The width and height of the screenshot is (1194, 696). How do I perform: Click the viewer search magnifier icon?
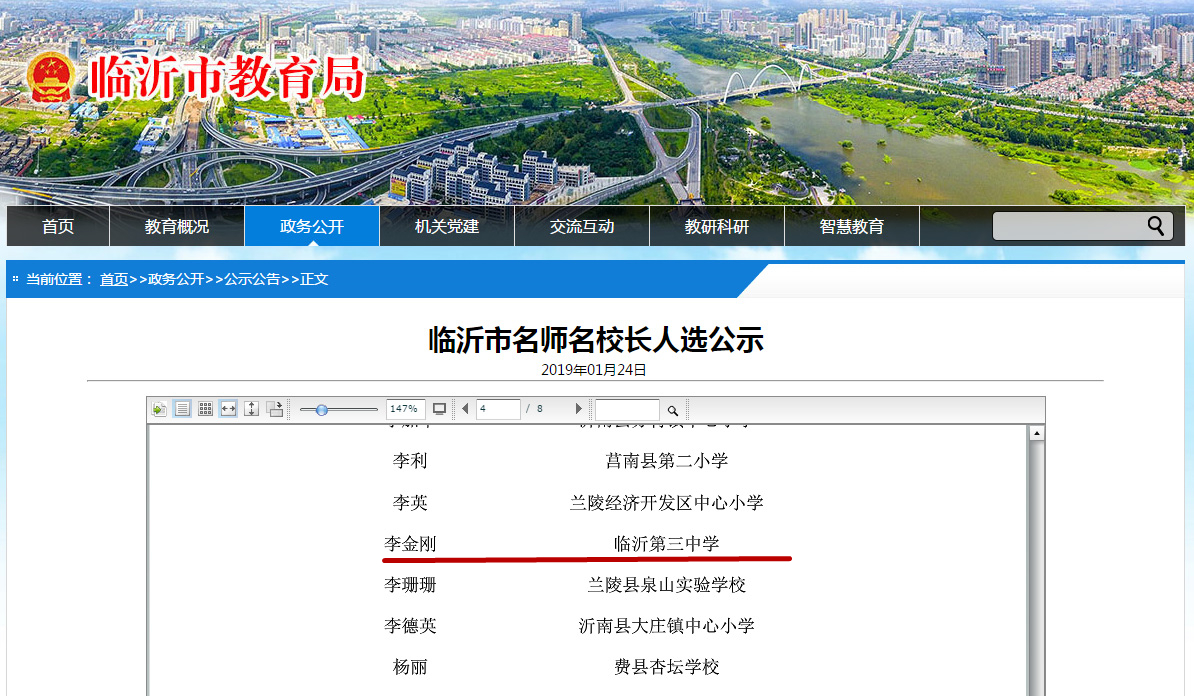(672, 410)
